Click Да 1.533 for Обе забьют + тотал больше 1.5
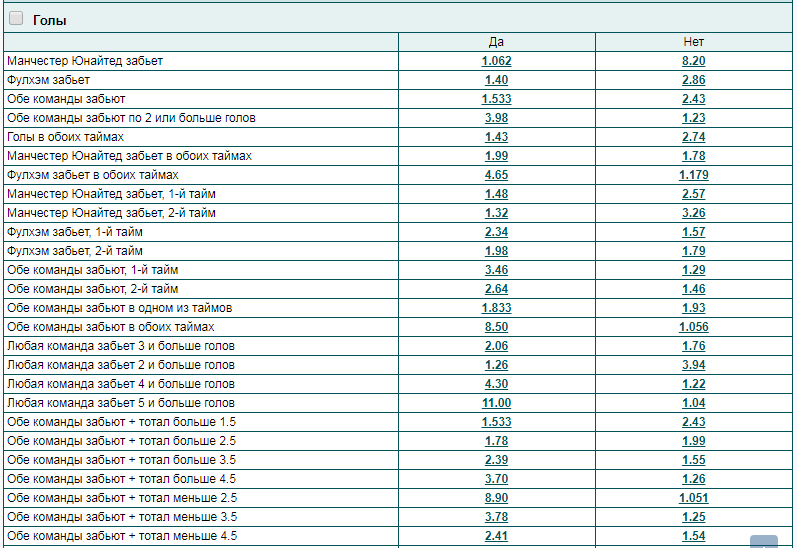 point(496,422)
